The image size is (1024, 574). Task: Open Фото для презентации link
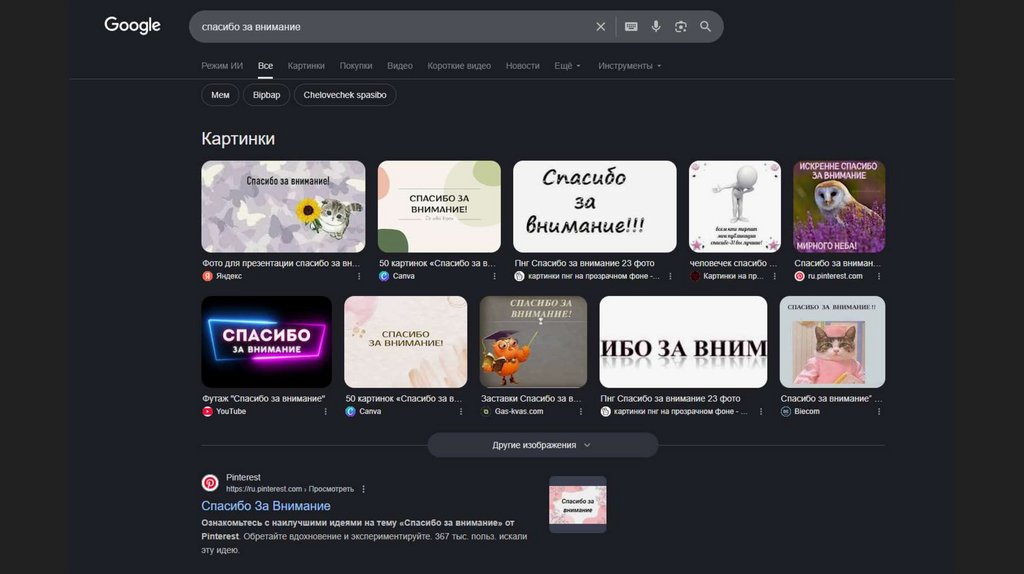[x=281, y=263]
